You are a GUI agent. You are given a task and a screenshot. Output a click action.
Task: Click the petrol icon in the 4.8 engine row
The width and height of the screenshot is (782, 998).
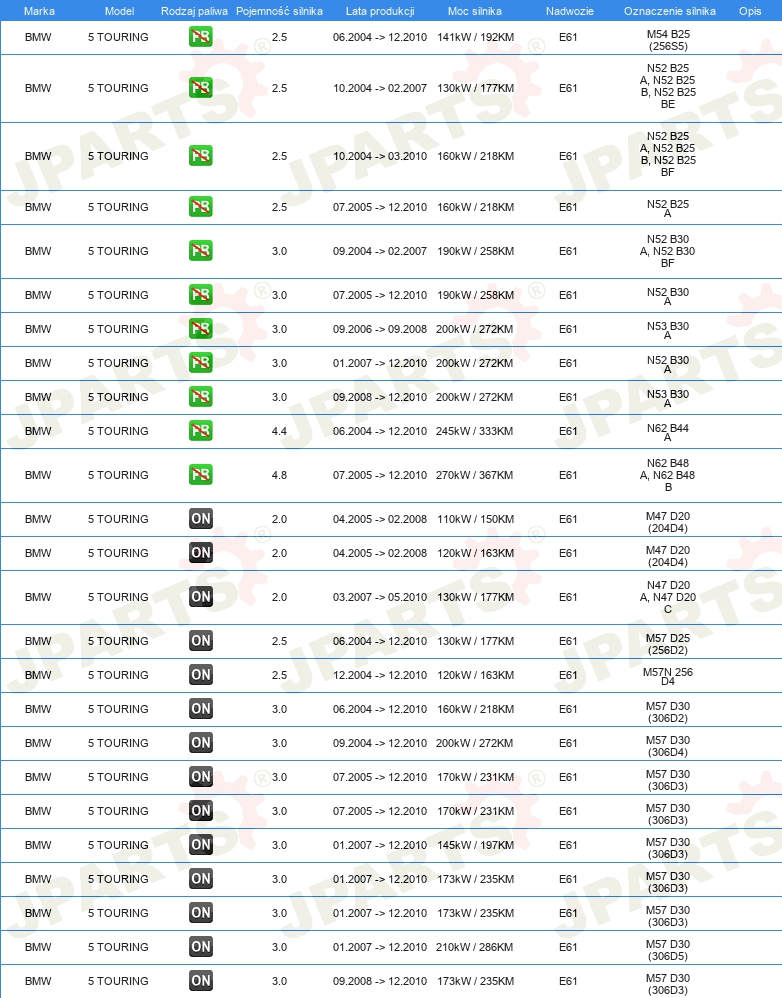coord(200,475)
